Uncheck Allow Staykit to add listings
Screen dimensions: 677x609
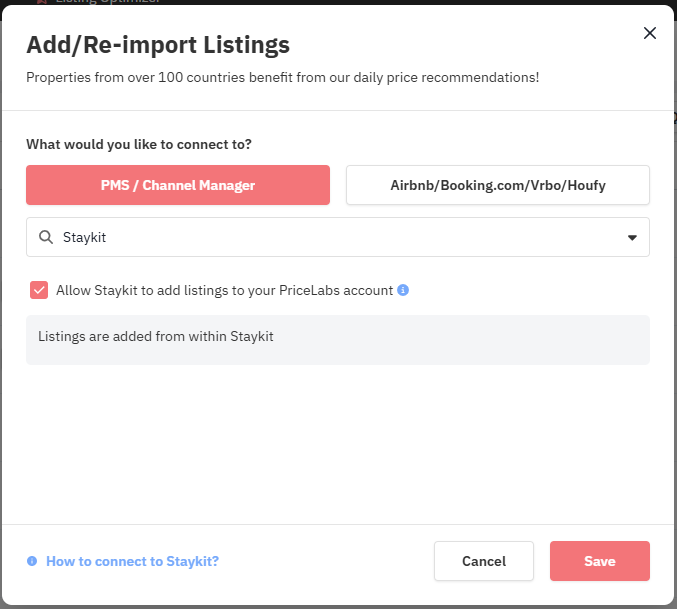pos(39,290)
